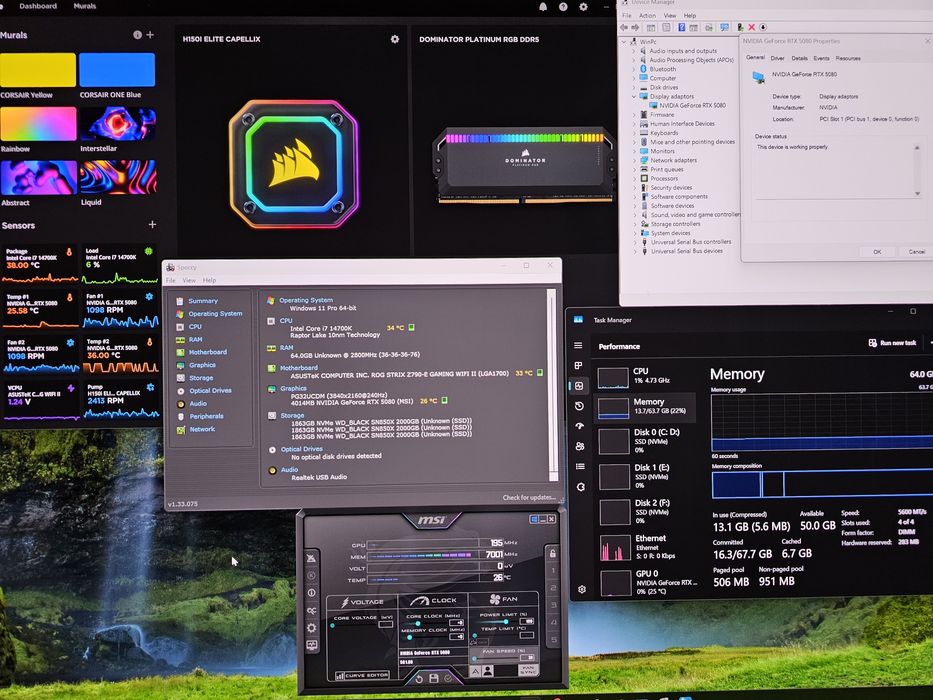Open Task Manager Details list icon
The width and height of the screenshot is (933, 700).
click(580, 467)
